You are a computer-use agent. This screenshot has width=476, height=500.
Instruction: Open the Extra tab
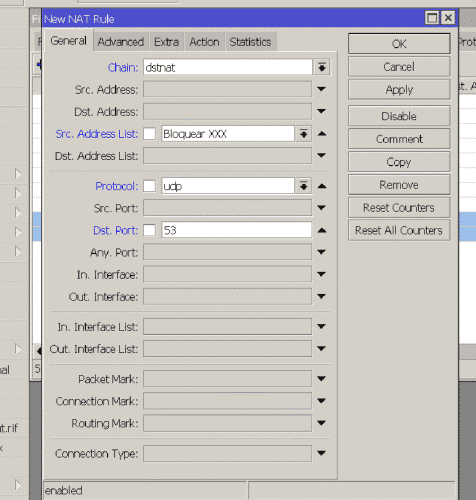[166, 42]
